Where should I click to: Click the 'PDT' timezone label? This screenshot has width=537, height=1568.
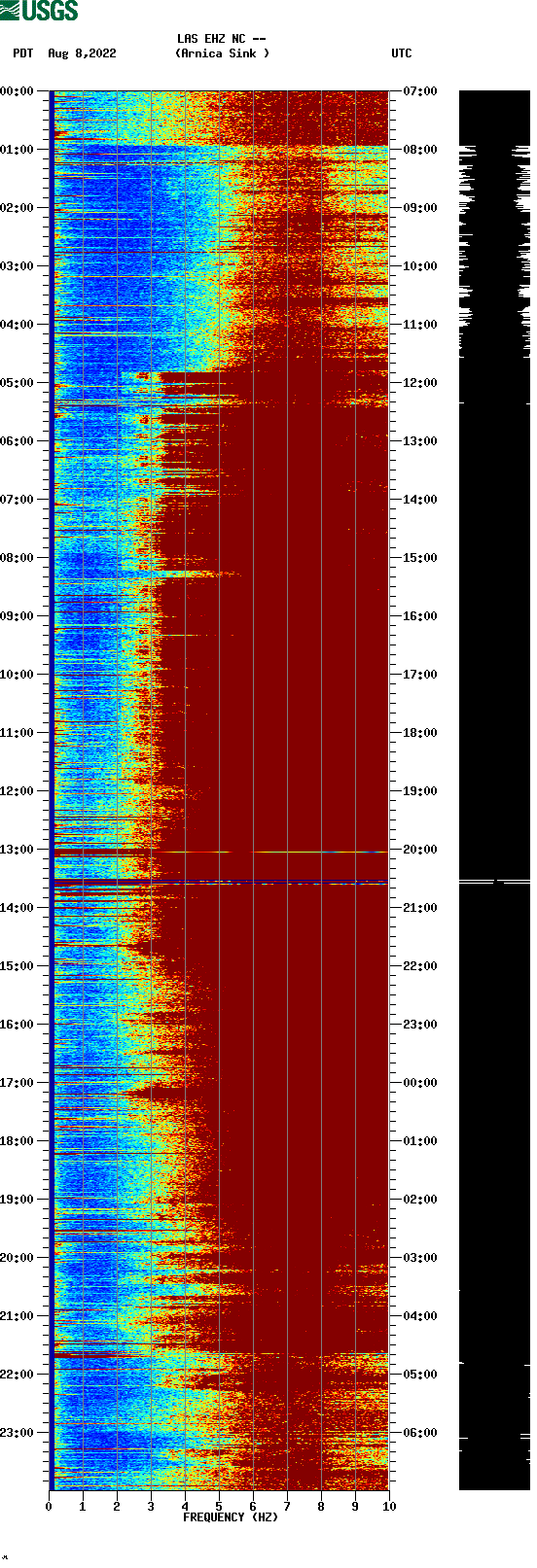point(23,53)
